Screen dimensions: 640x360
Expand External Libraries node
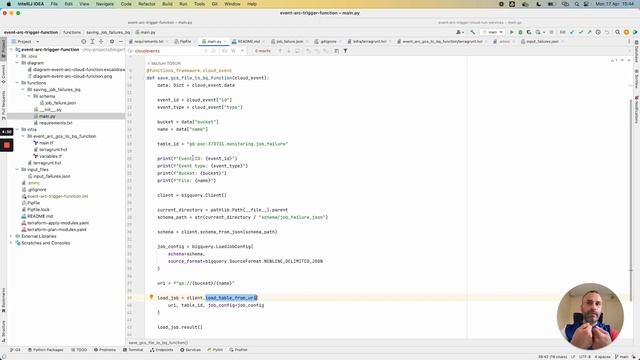coord(11,236)
